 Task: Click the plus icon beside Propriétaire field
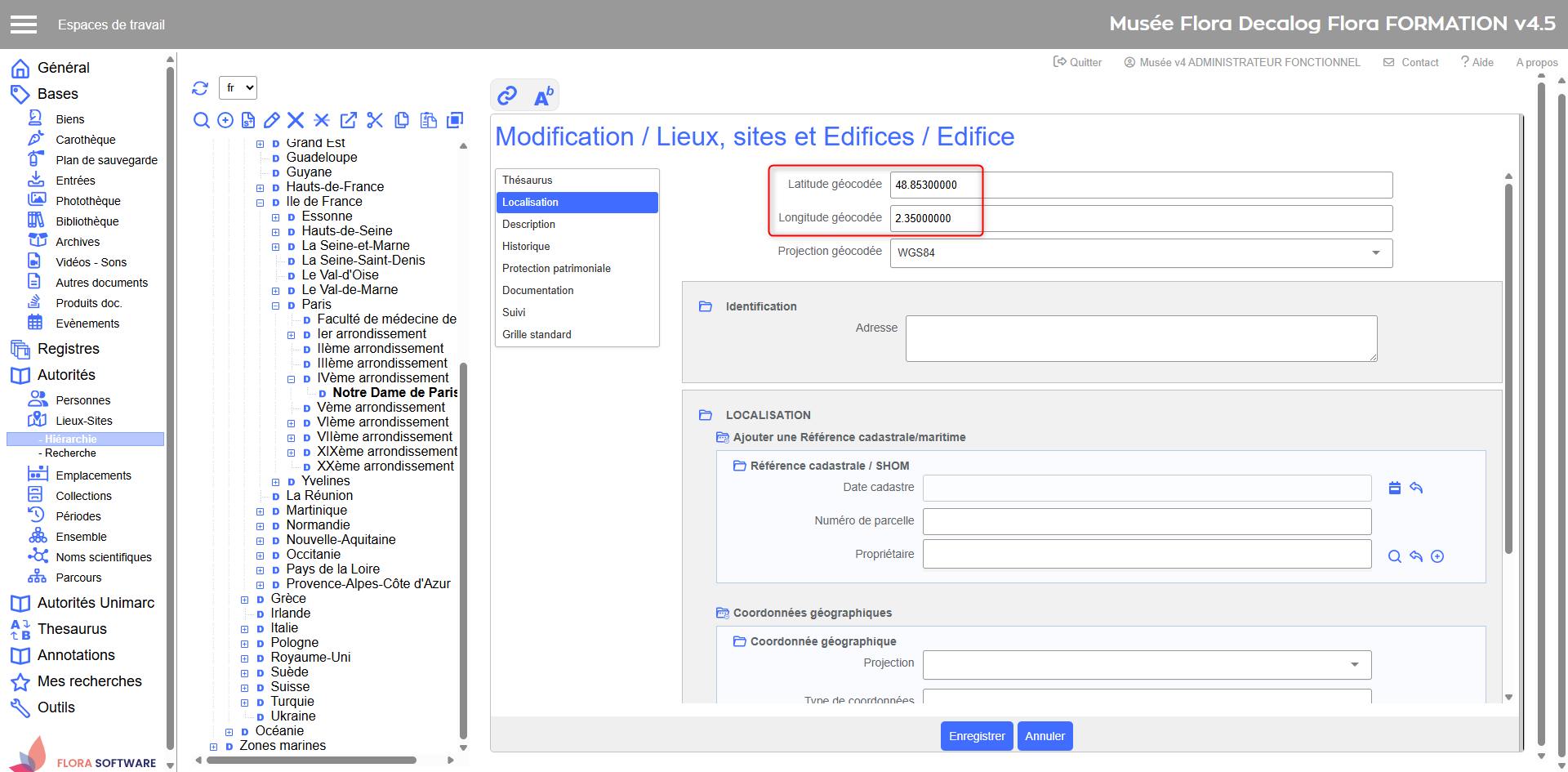1437,556
